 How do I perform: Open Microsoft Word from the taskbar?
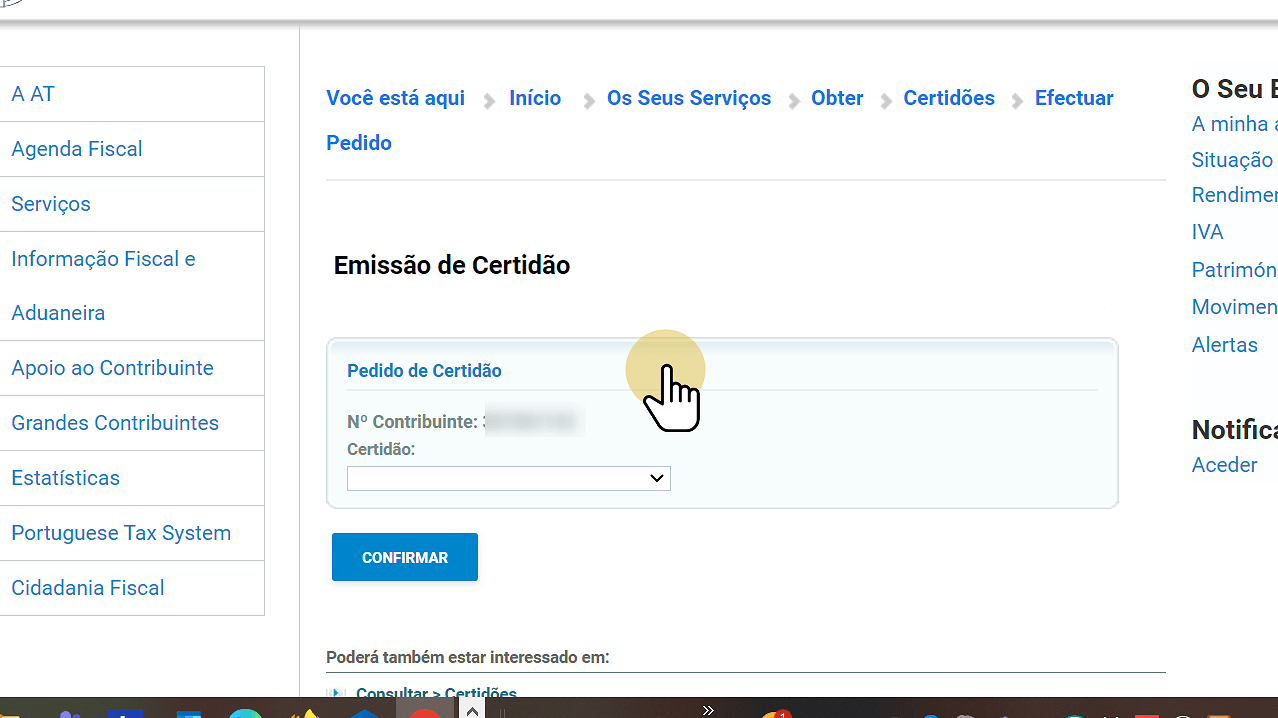coord(125,713)
